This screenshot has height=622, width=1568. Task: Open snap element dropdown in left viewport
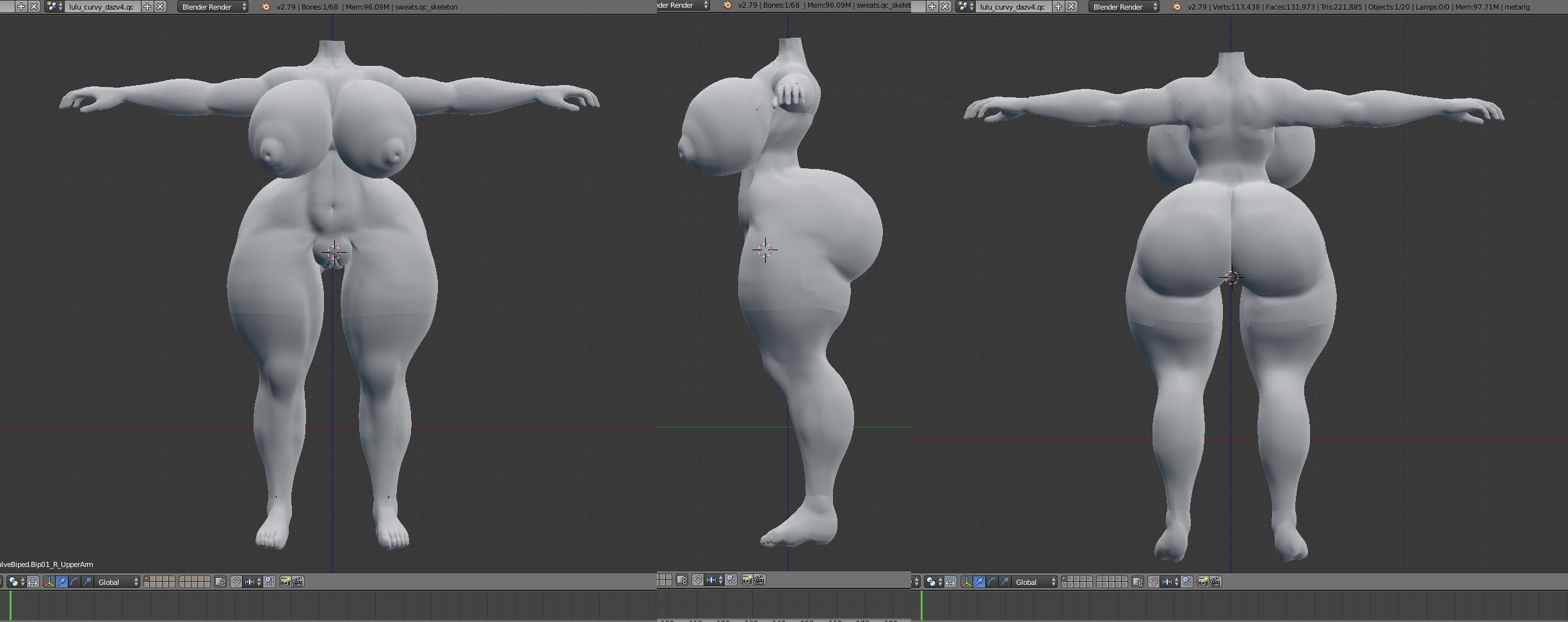pos(253,582)
